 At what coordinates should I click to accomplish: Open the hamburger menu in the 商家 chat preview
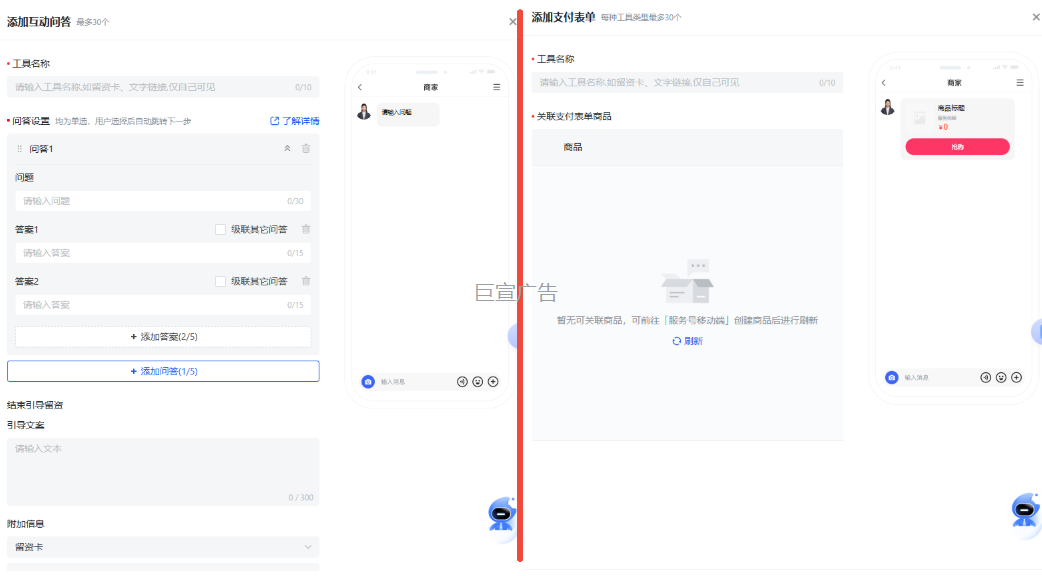click(496, 86)
